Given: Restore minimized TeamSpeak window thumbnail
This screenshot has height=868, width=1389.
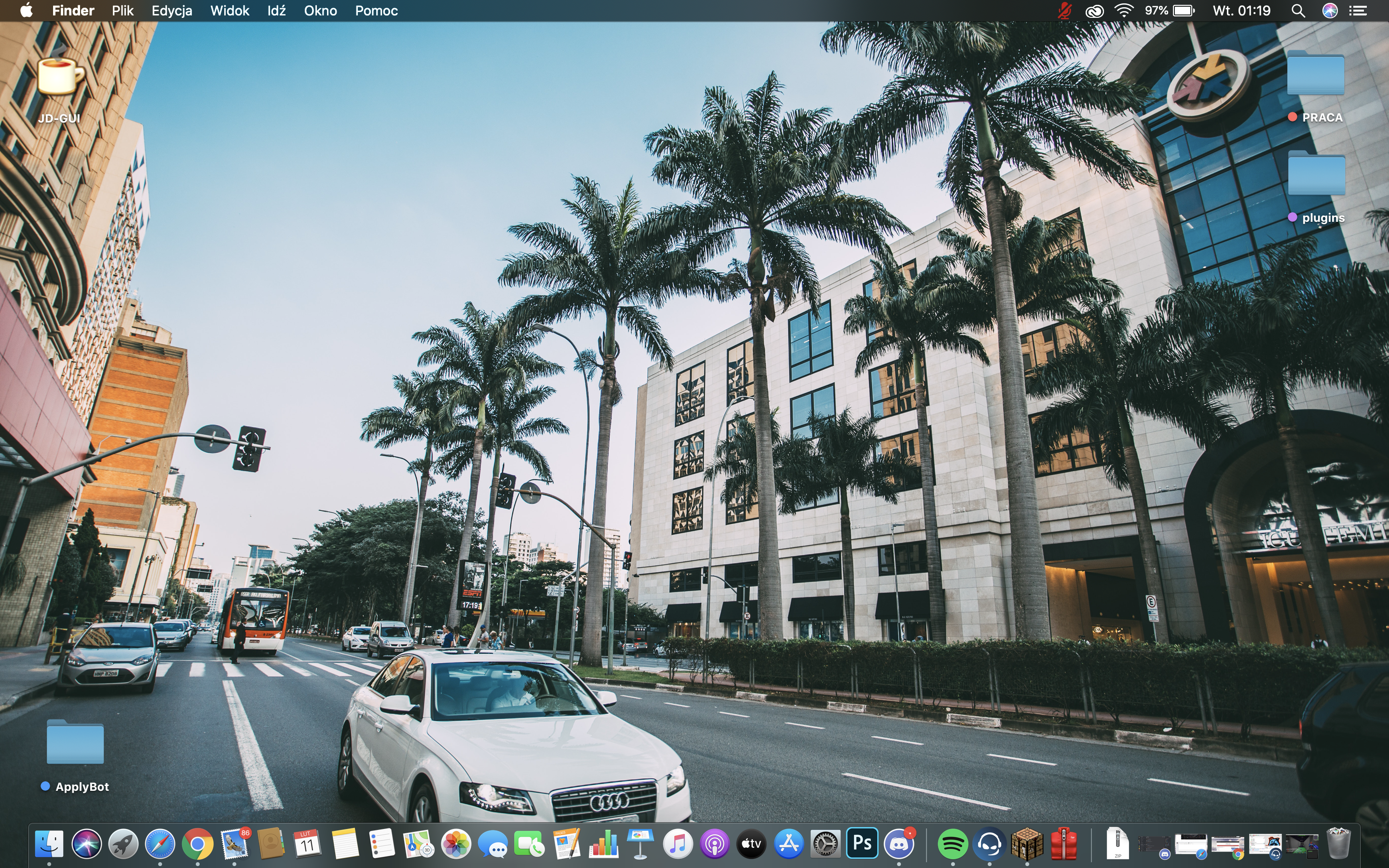Looking at the screenshot, I should pos(1265,846).
